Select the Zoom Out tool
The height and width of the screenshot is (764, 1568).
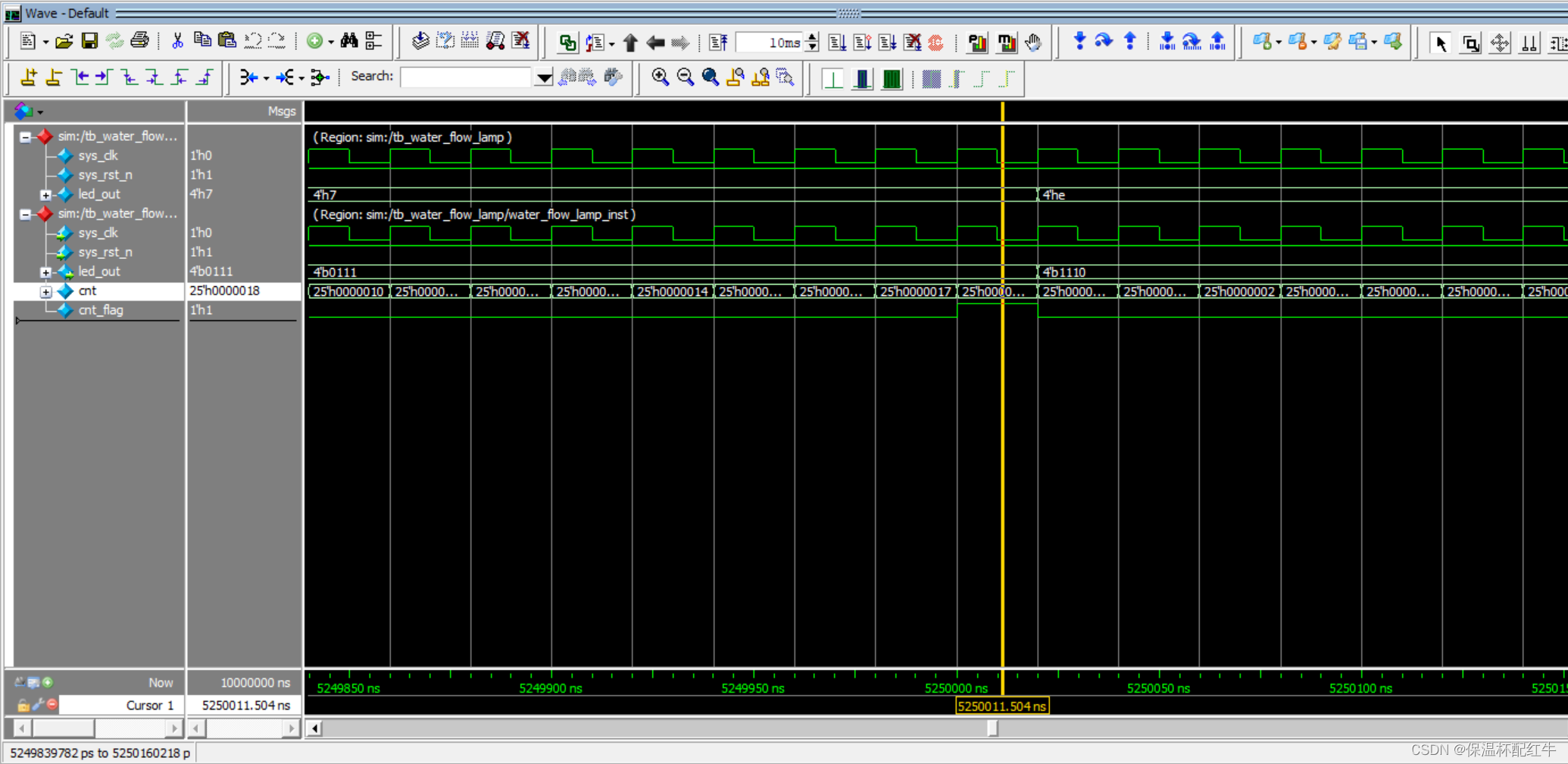685,77
